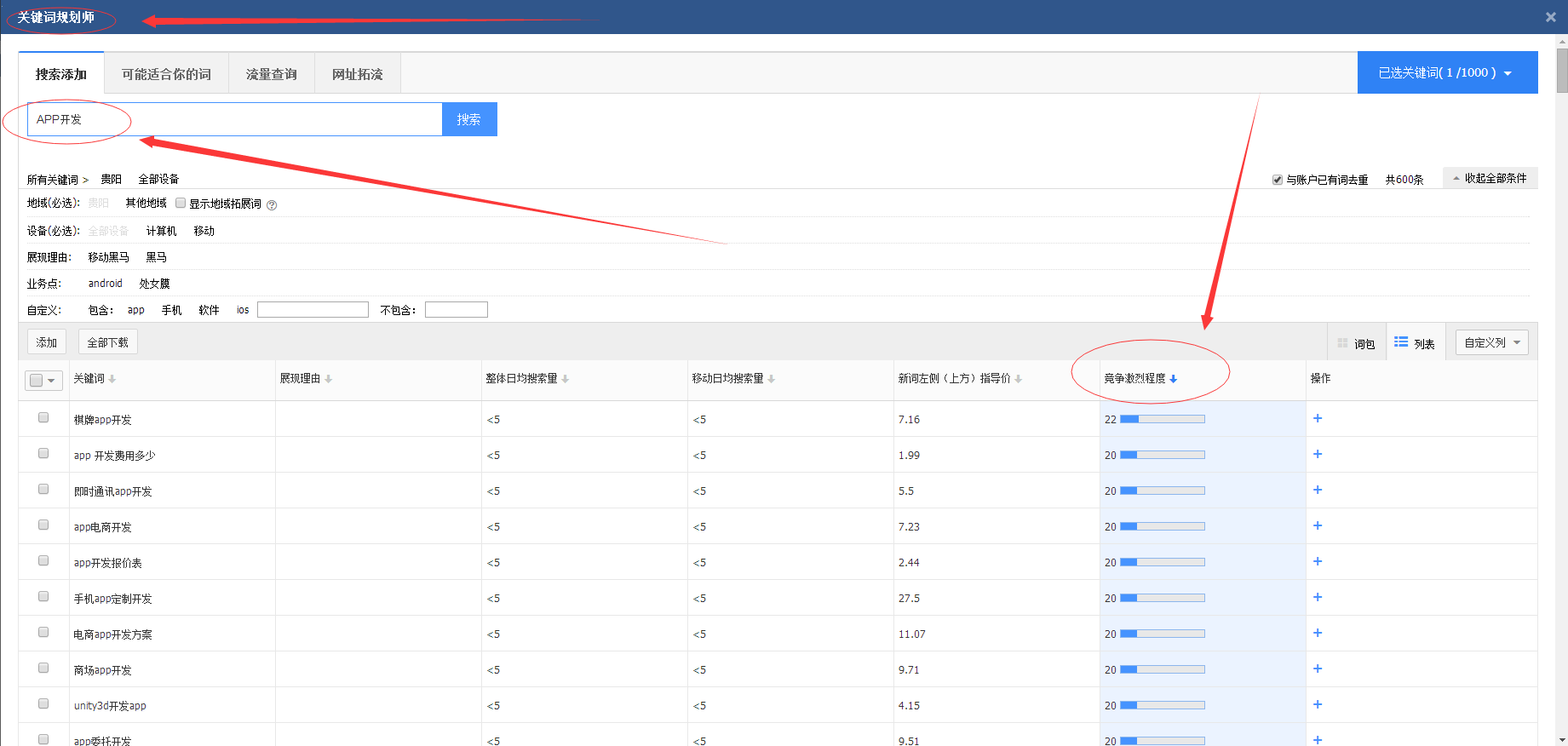The width and height of the screenshot is (1568, 746).
Task: Click competition bar for 手机app定制开发
Action: [x=1163, y=598]
